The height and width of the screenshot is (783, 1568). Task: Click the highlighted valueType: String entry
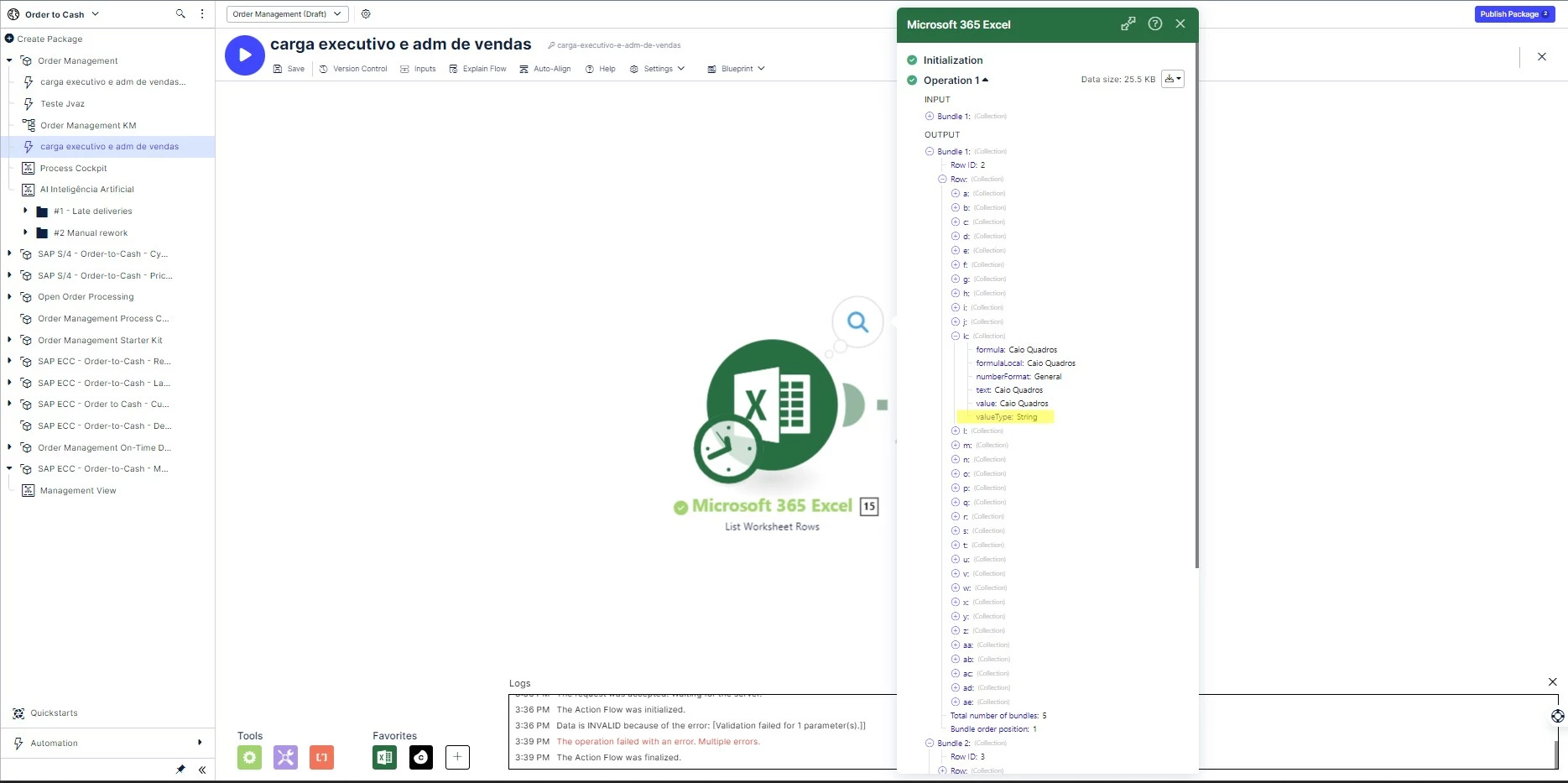coord(1006,417)
